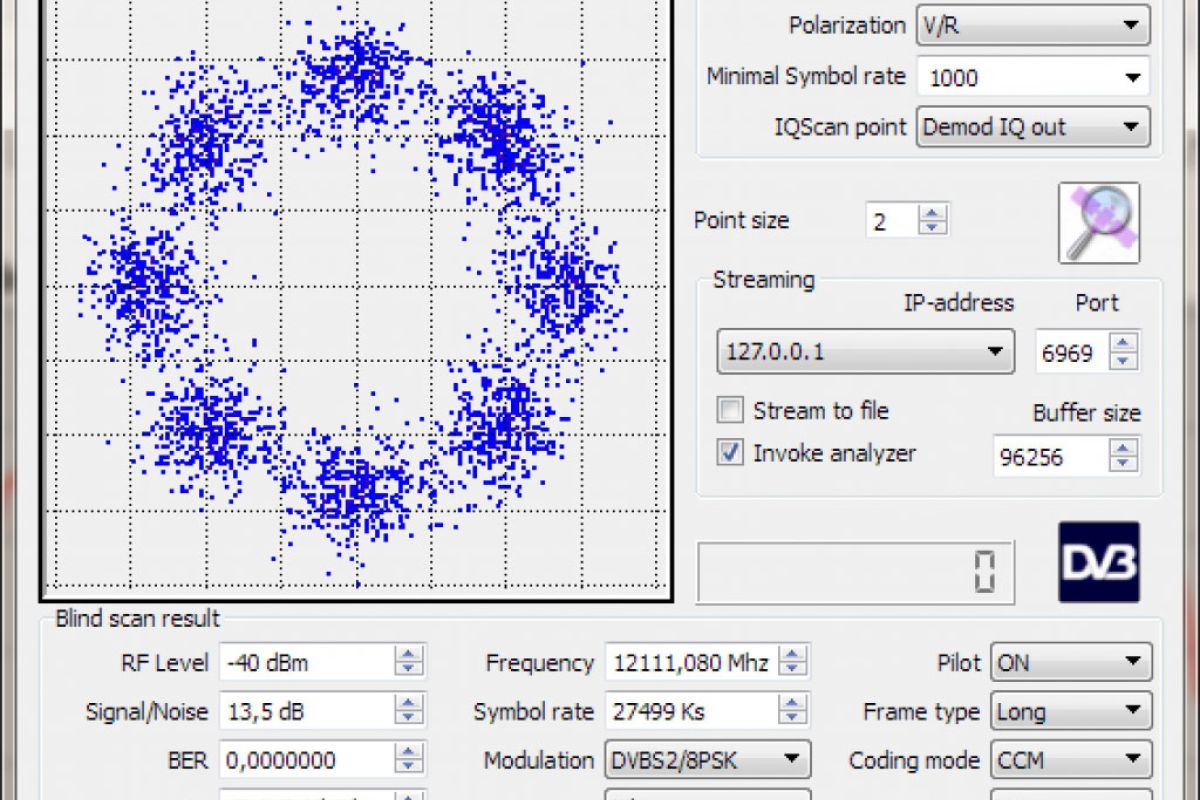Increase Buffer size using up arrow

click(x=1124, y=449)
